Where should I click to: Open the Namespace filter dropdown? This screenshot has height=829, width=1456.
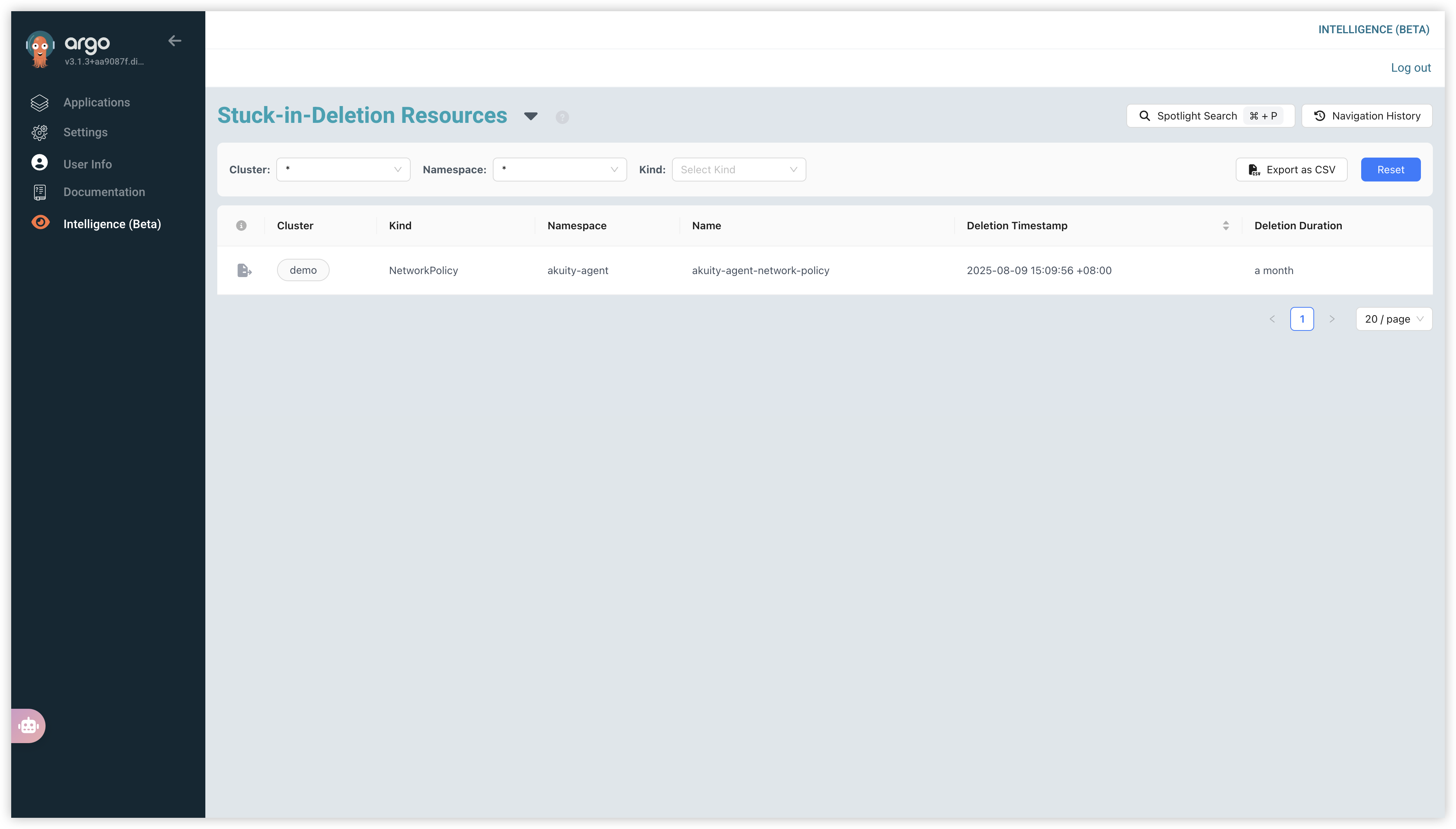point(560,170)
